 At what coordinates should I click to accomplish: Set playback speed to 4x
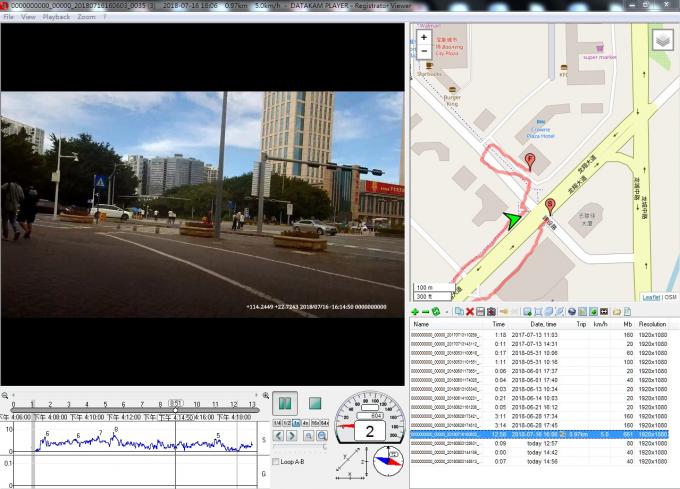coord(305,423)
